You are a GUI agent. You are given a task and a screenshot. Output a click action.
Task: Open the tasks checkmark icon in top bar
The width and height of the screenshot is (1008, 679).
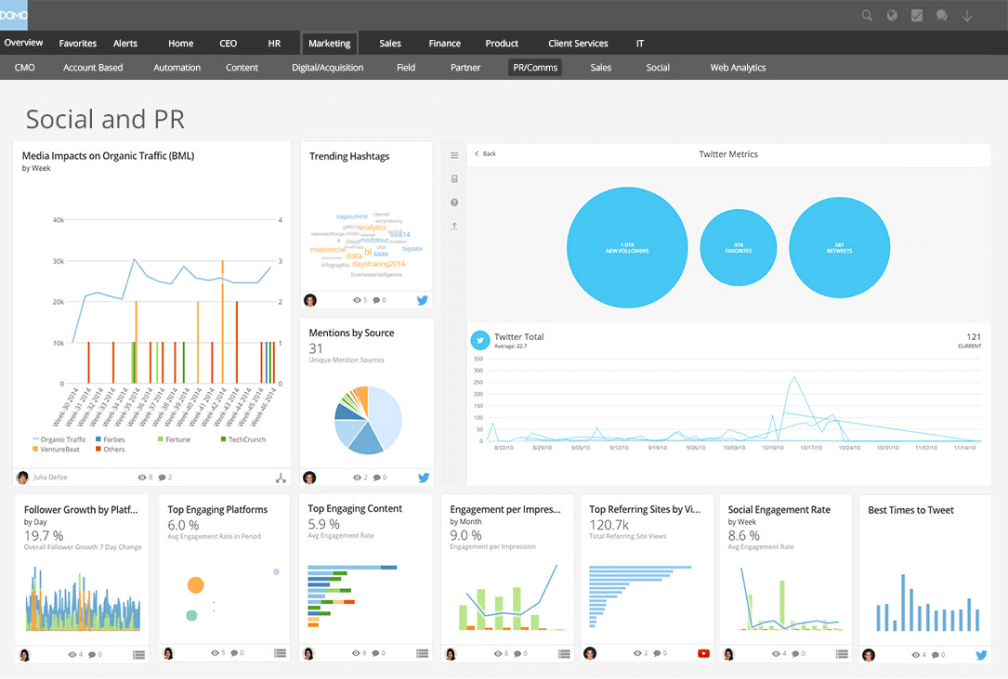point(917,16)
